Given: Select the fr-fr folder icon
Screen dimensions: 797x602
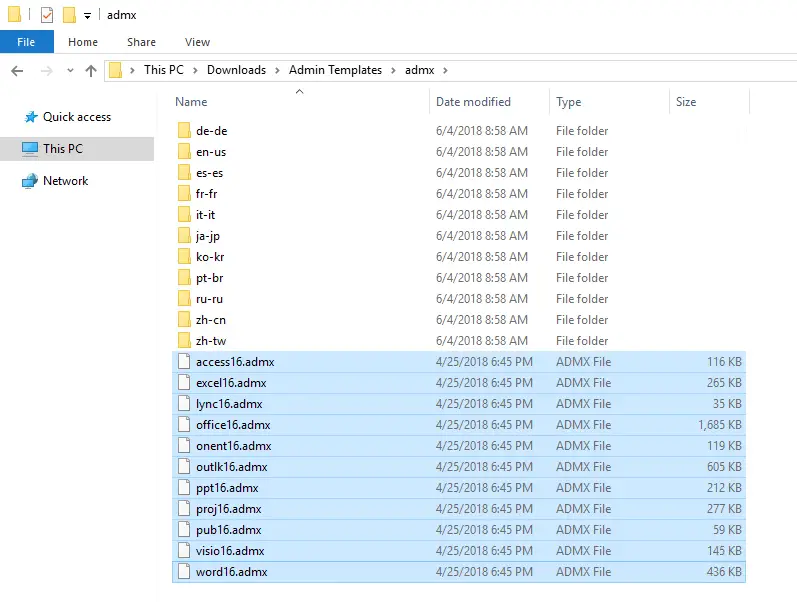Looking at the screenshot, I should pos(184,193).
